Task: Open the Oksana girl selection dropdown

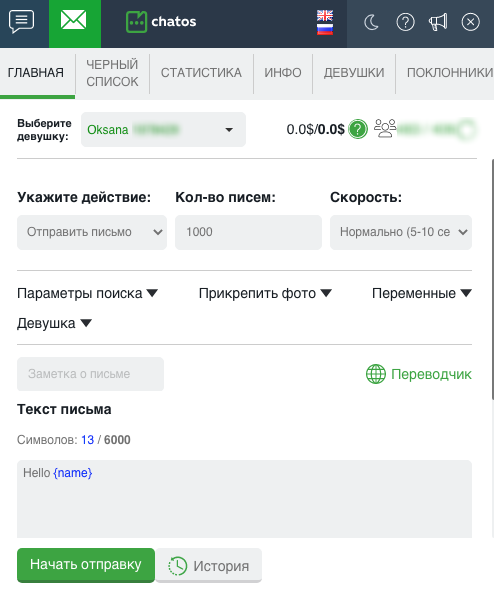Action: point(164,129)
